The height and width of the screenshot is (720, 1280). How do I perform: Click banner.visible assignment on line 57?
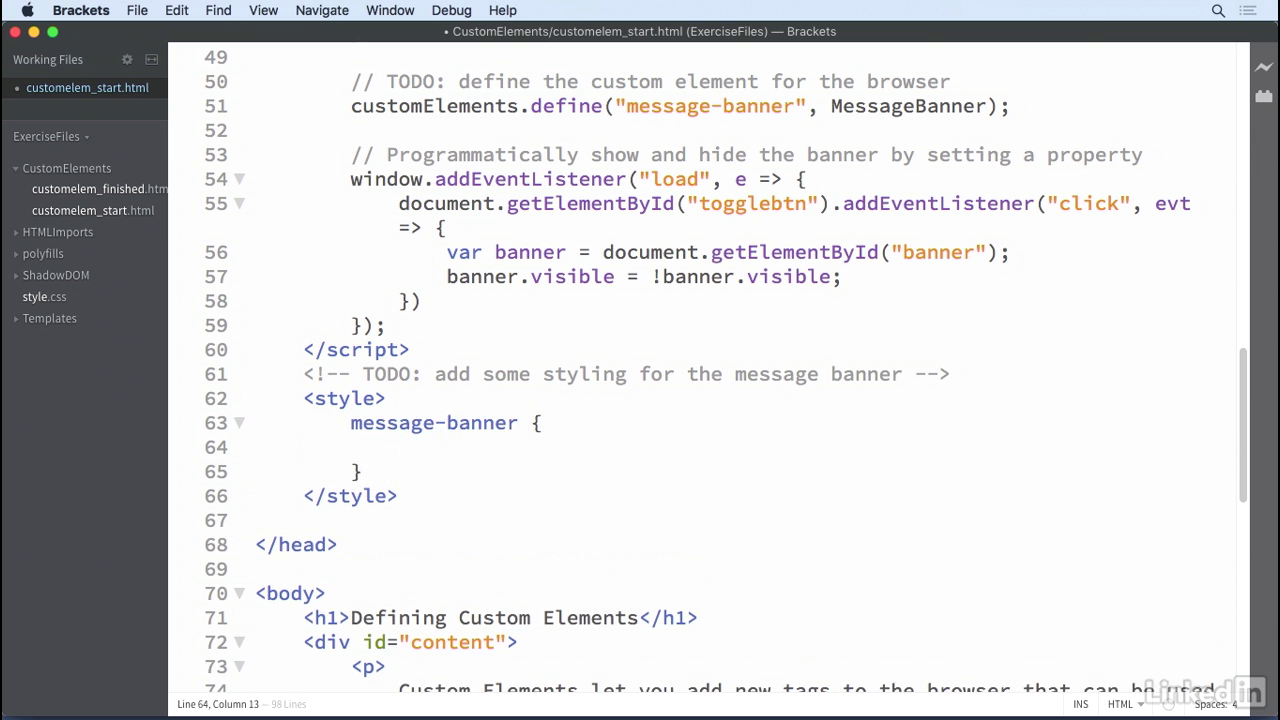pyautogui.click(x=644, y=277)
